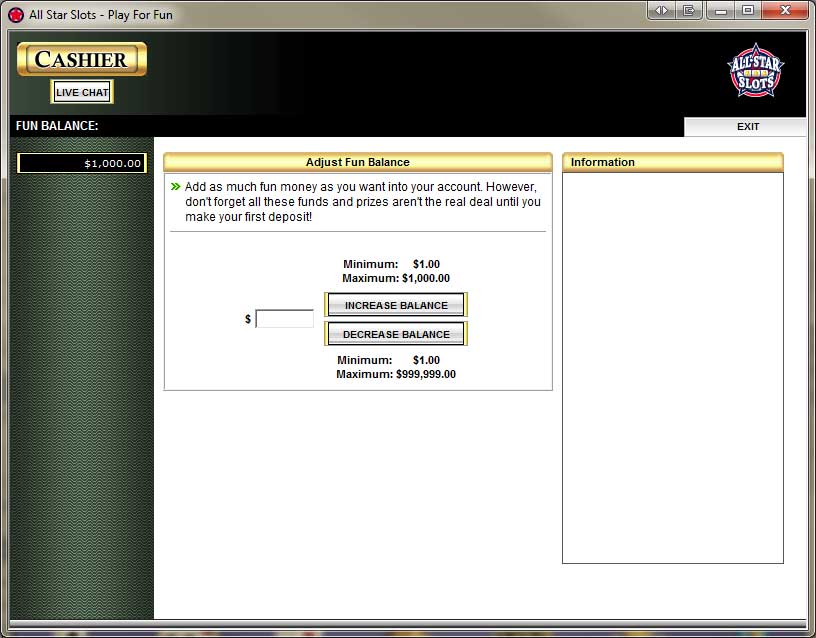Screen dimensions: 816x638
Task: Click the red star app icon in title bar
Action: click(x=16, y=15)
